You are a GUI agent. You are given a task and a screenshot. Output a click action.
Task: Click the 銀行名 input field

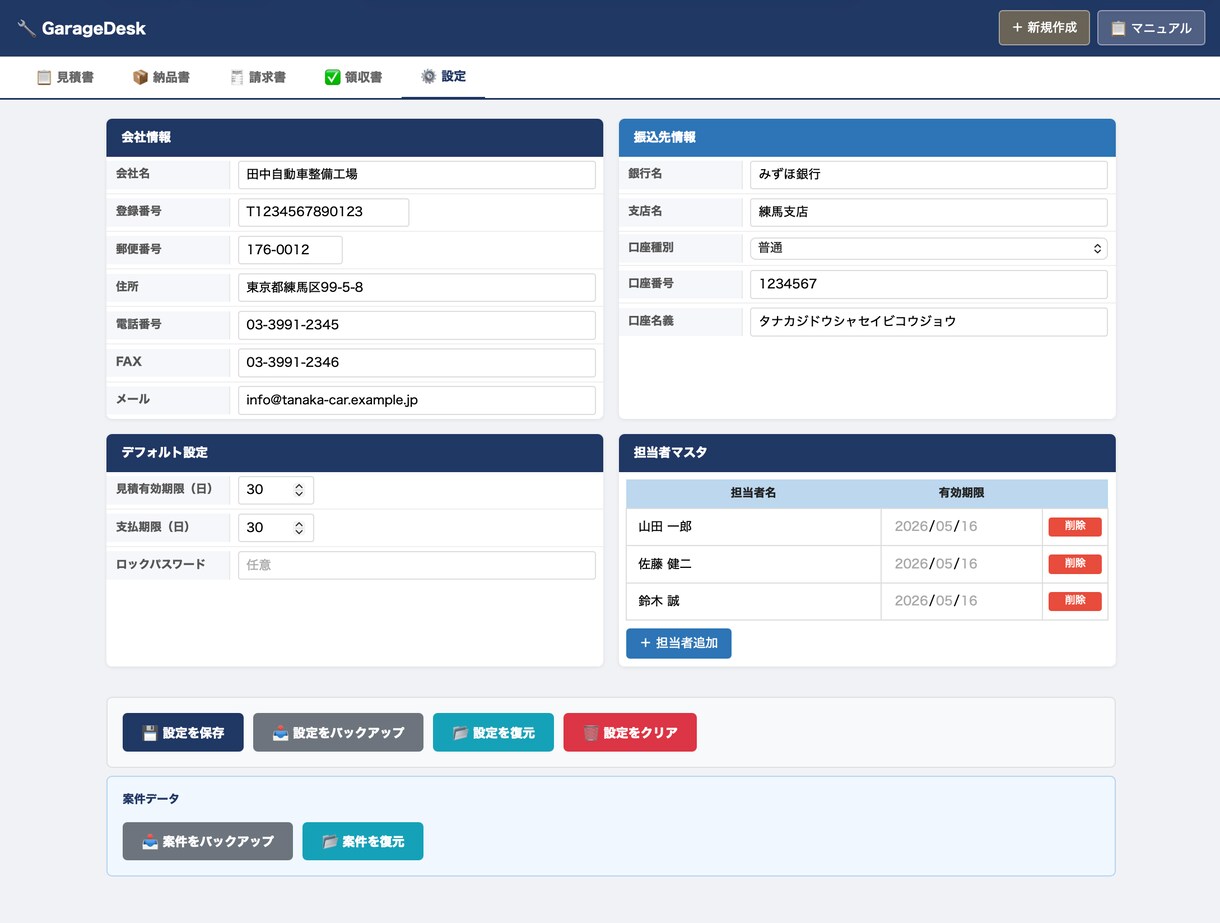(929, 175)
